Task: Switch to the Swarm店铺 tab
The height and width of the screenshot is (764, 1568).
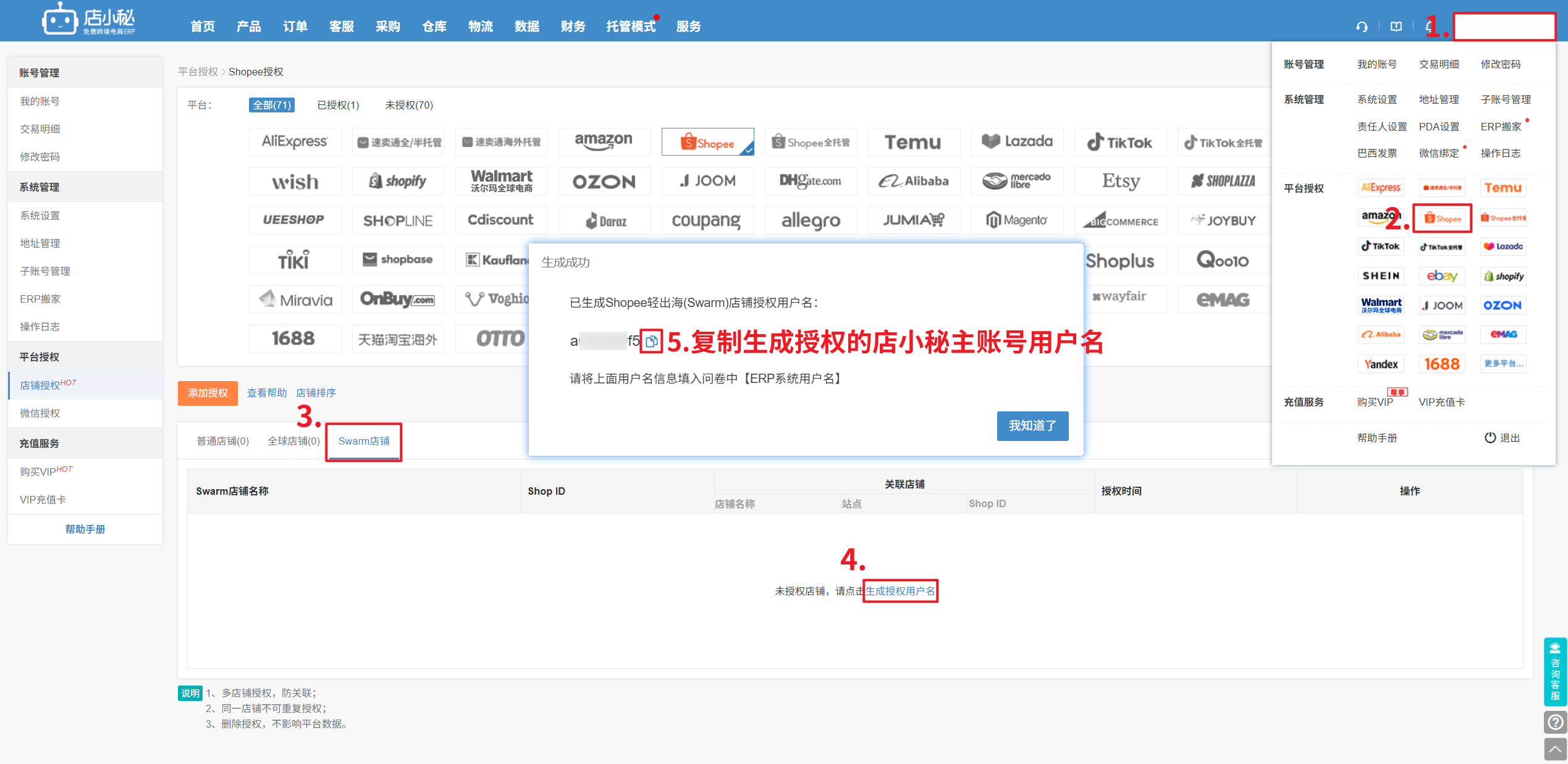Action: click(364, 441)
